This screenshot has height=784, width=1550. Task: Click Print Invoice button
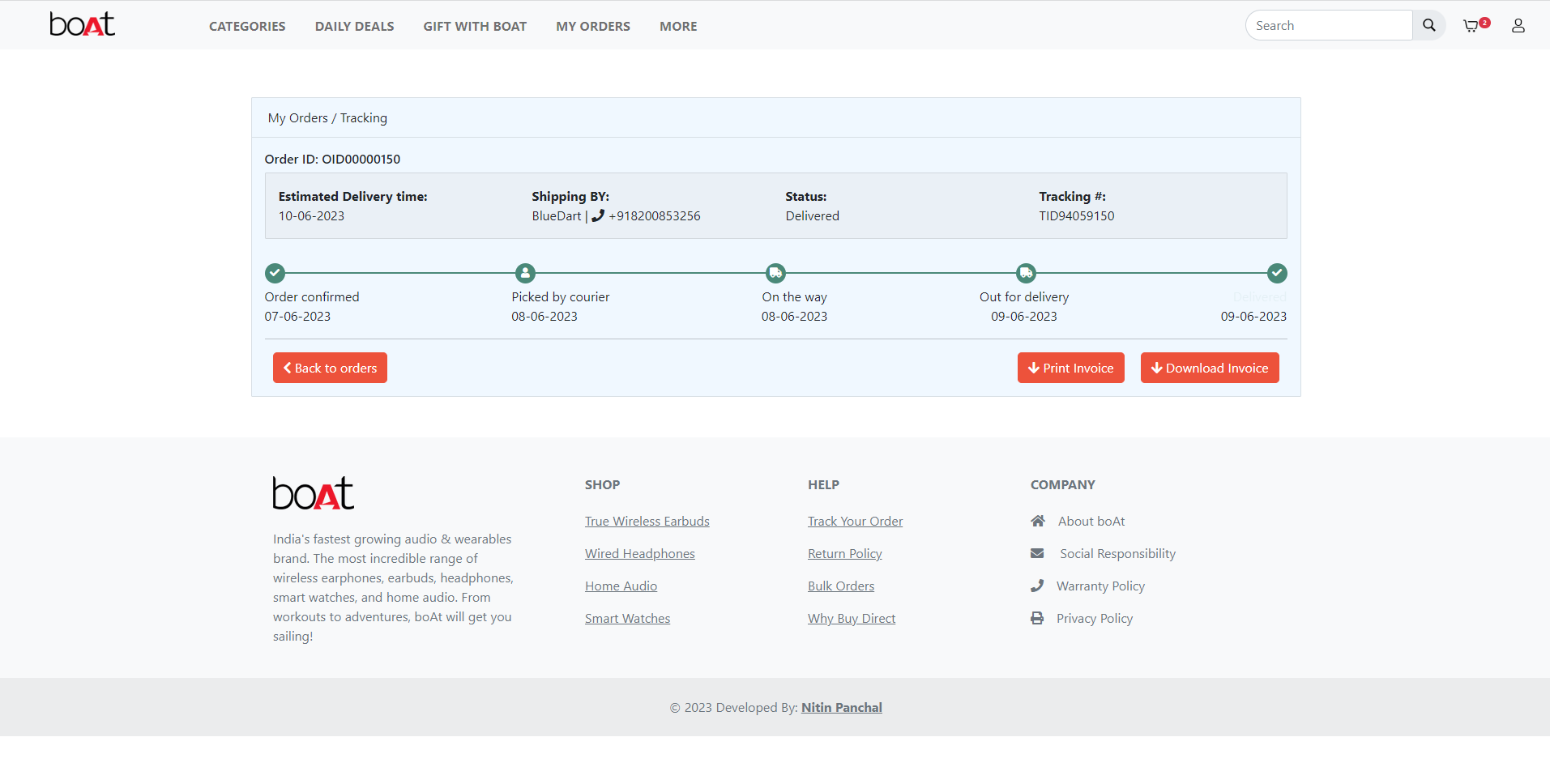point(1071,368)
